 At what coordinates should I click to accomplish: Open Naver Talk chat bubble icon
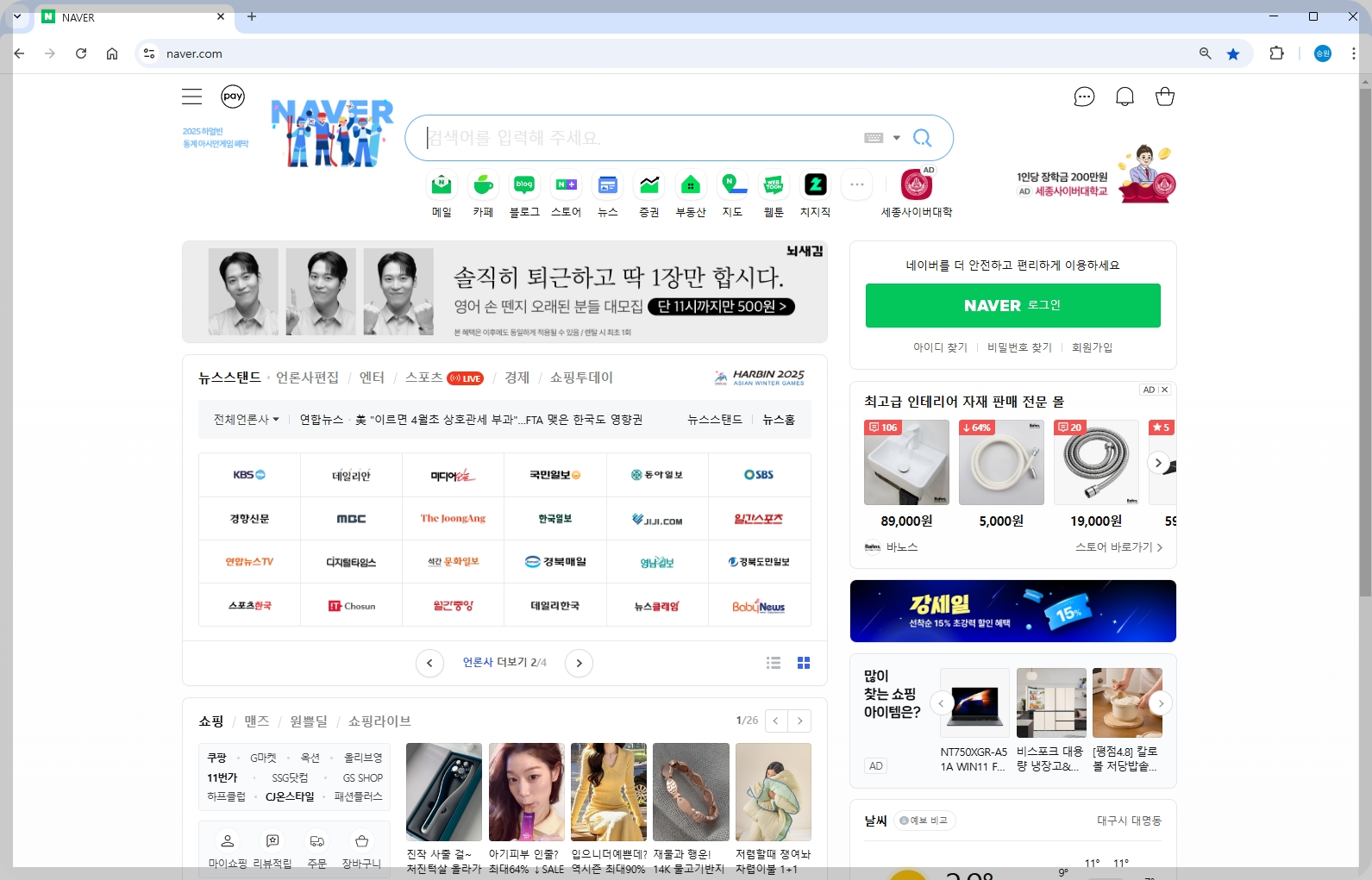click(x=1084, y=97)
